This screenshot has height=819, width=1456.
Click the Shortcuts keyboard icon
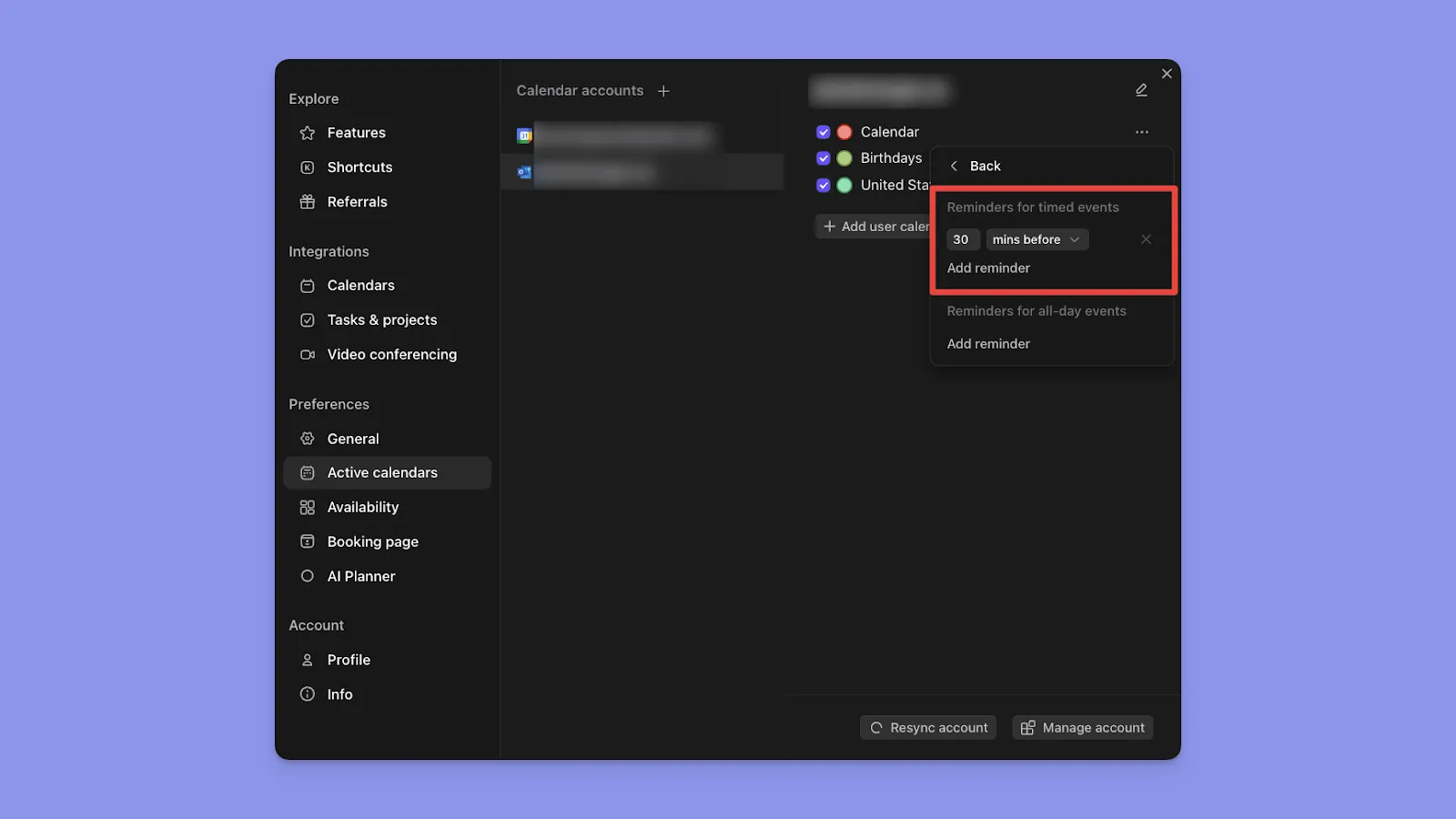[x=308, y=167]
